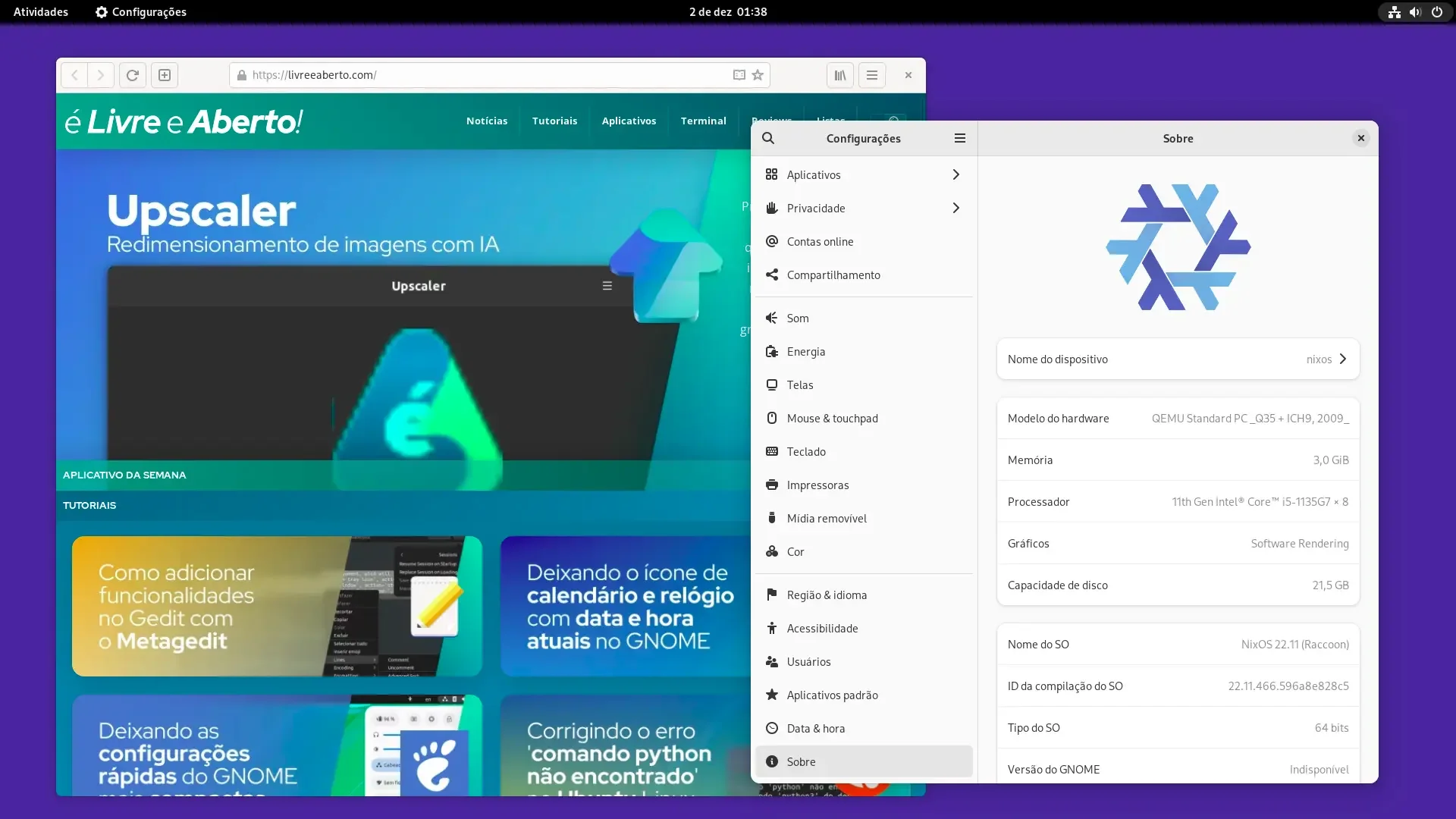Click the Região & idioma flag icon
The height and width of the screenshot is (819, 1456).
pyautogui.click(x=772, y=595)
